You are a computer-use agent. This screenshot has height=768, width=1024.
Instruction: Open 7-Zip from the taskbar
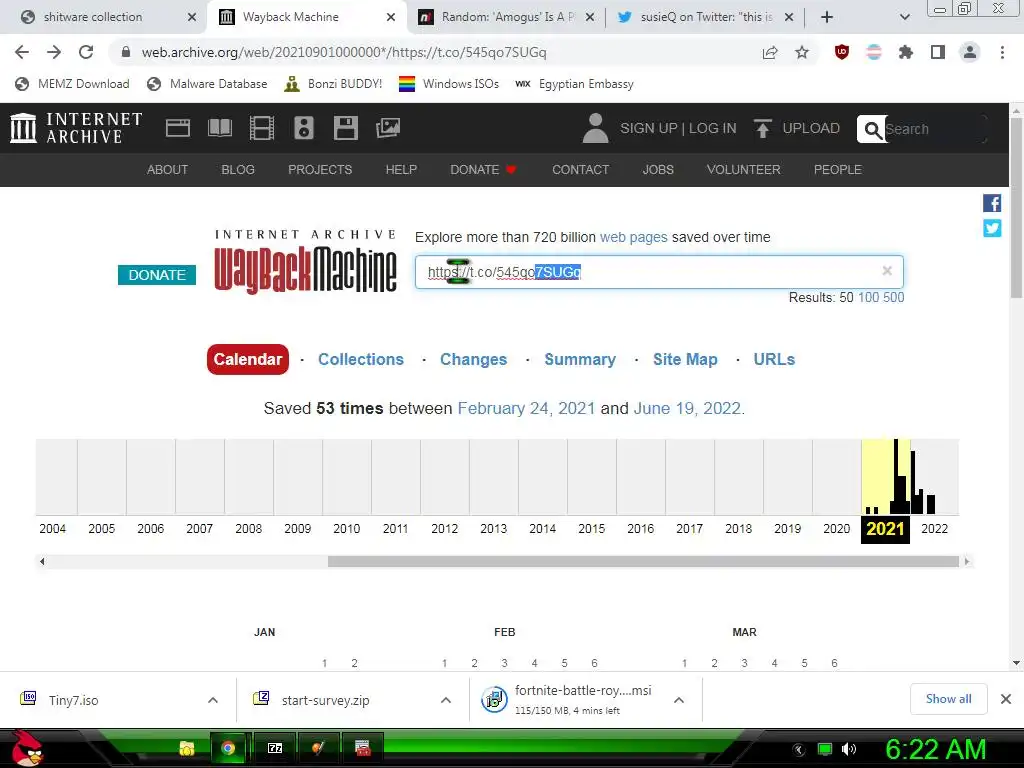coord(276,748)
